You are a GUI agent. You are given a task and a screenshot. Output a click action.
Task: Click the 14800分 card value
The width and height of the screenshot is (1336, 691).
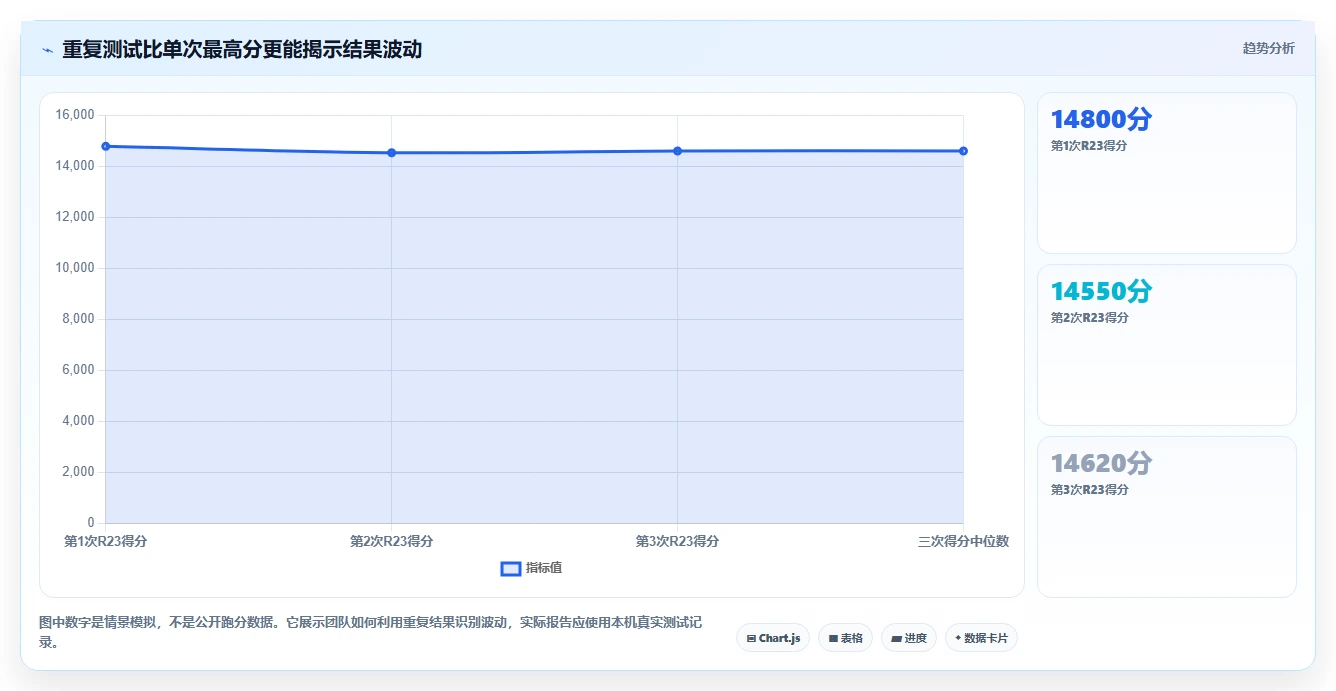coord(1101,120)
